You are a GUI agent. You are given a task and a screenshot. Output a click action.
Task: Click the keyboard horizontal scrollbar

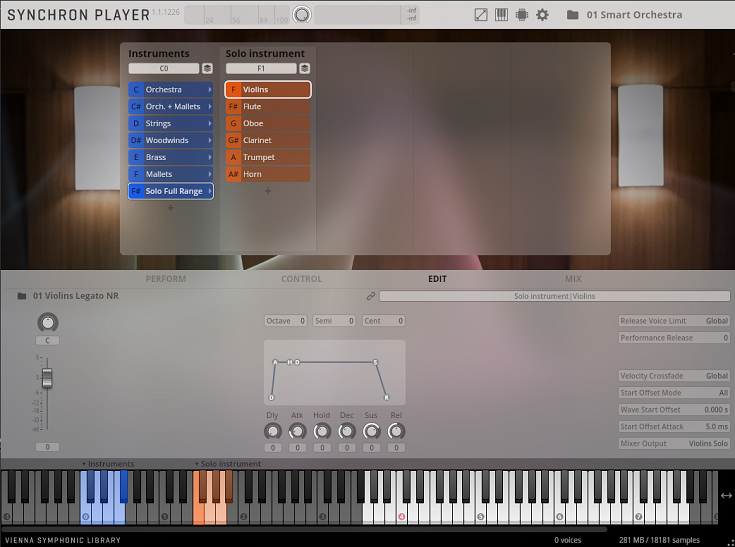304,529
